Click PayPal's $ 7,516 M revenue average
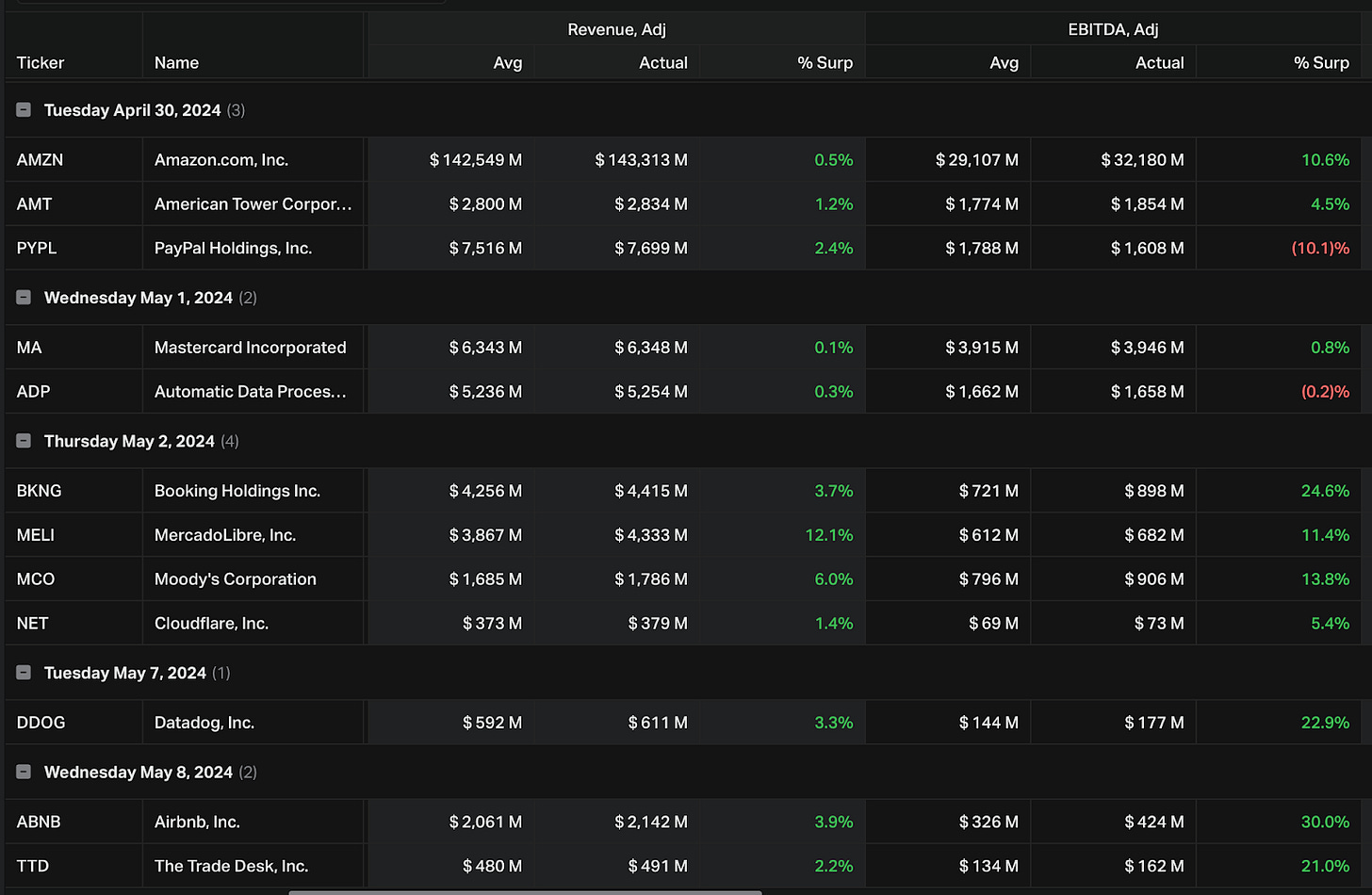This screenshot has height=895, width=1372. click(485, 249)
